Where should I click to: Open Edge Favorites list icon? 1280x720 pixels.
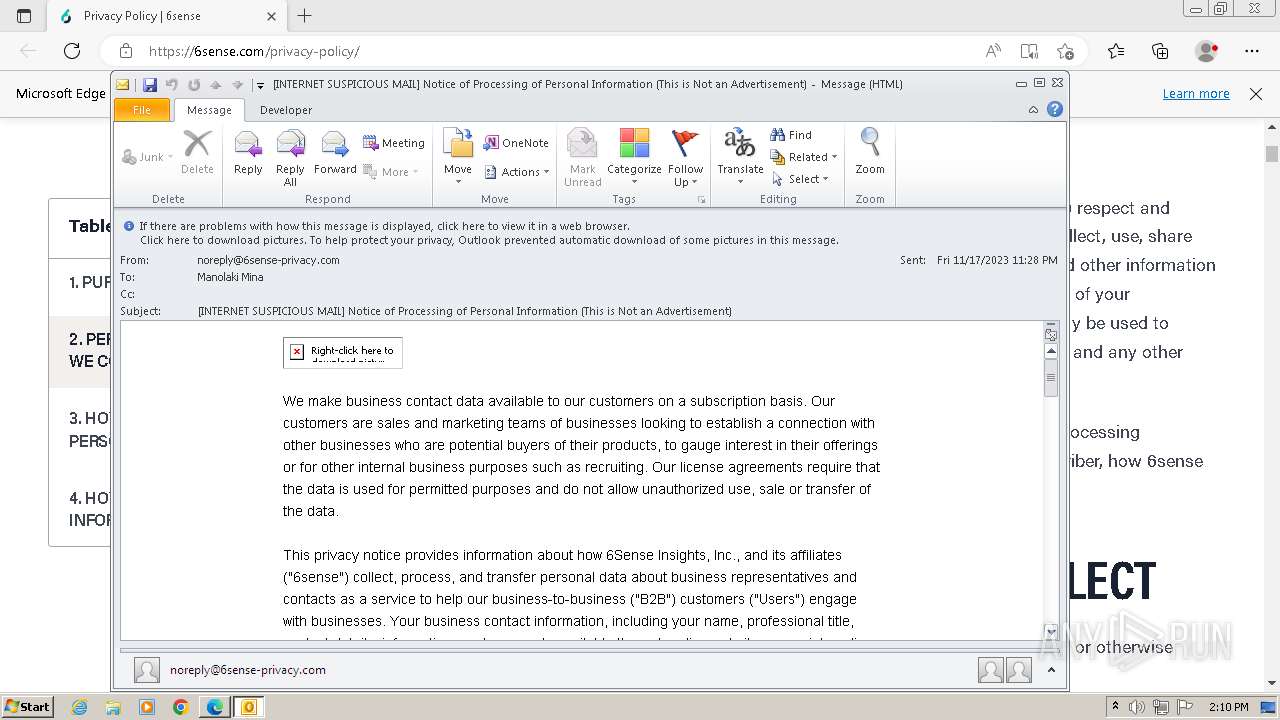coord(1116,51)
